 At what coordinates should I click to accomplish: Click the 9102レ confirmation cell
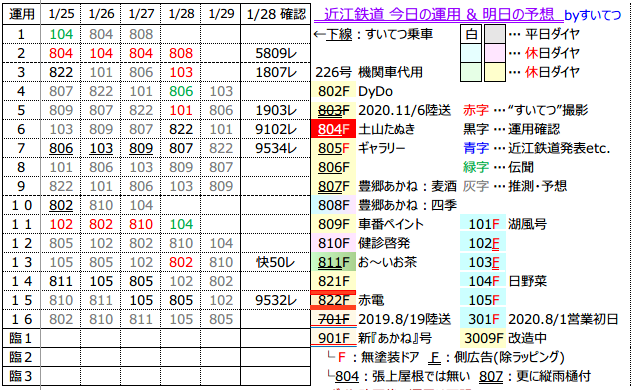click(276, 129)
